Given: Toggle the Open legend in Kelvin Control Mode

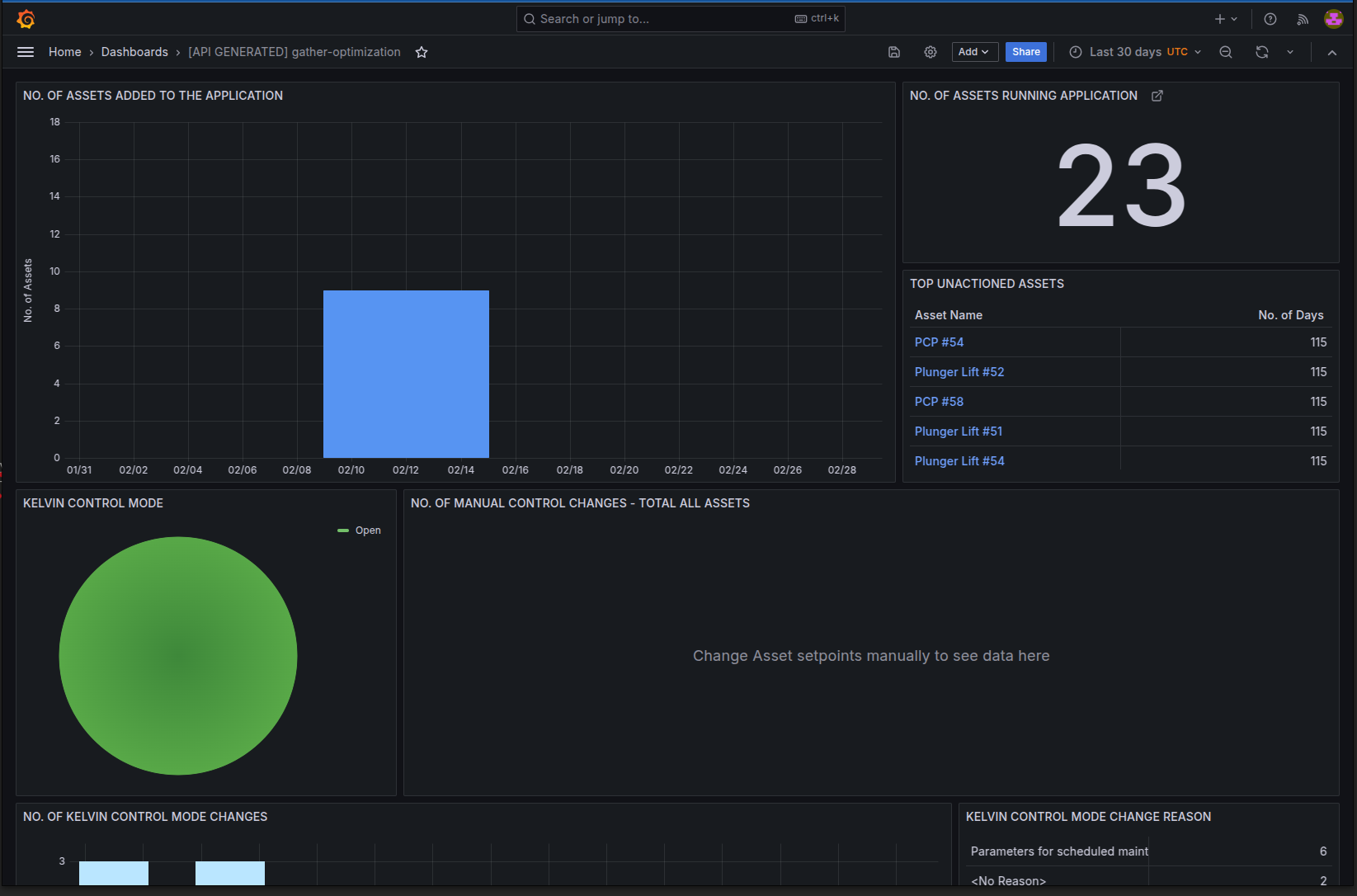Looking at the screenshot, I should point(367,531).
